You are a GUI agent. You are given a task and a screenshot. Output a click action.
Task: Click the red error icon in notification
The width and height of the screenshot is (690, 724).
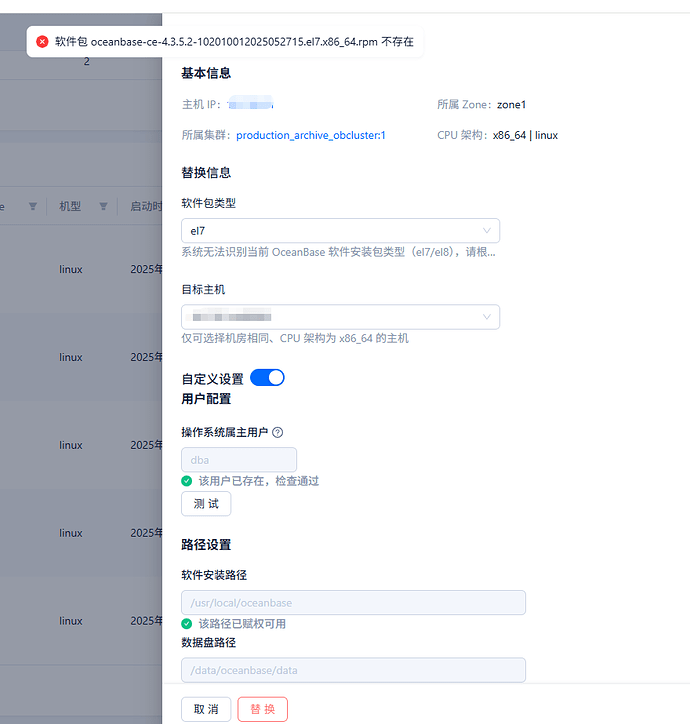point(42,42)
